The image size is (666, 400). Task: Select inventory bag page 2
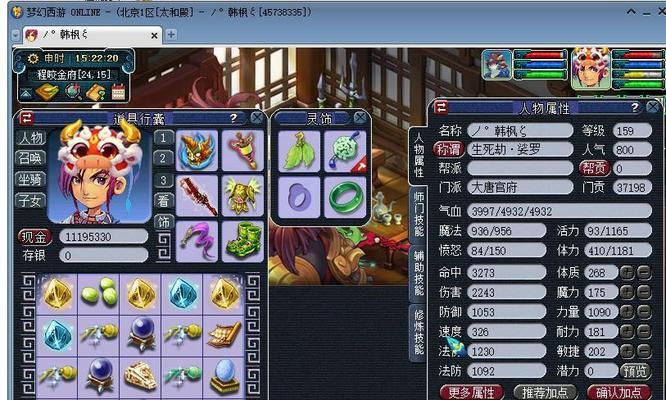pyautogui.click(x=163, y=158)
